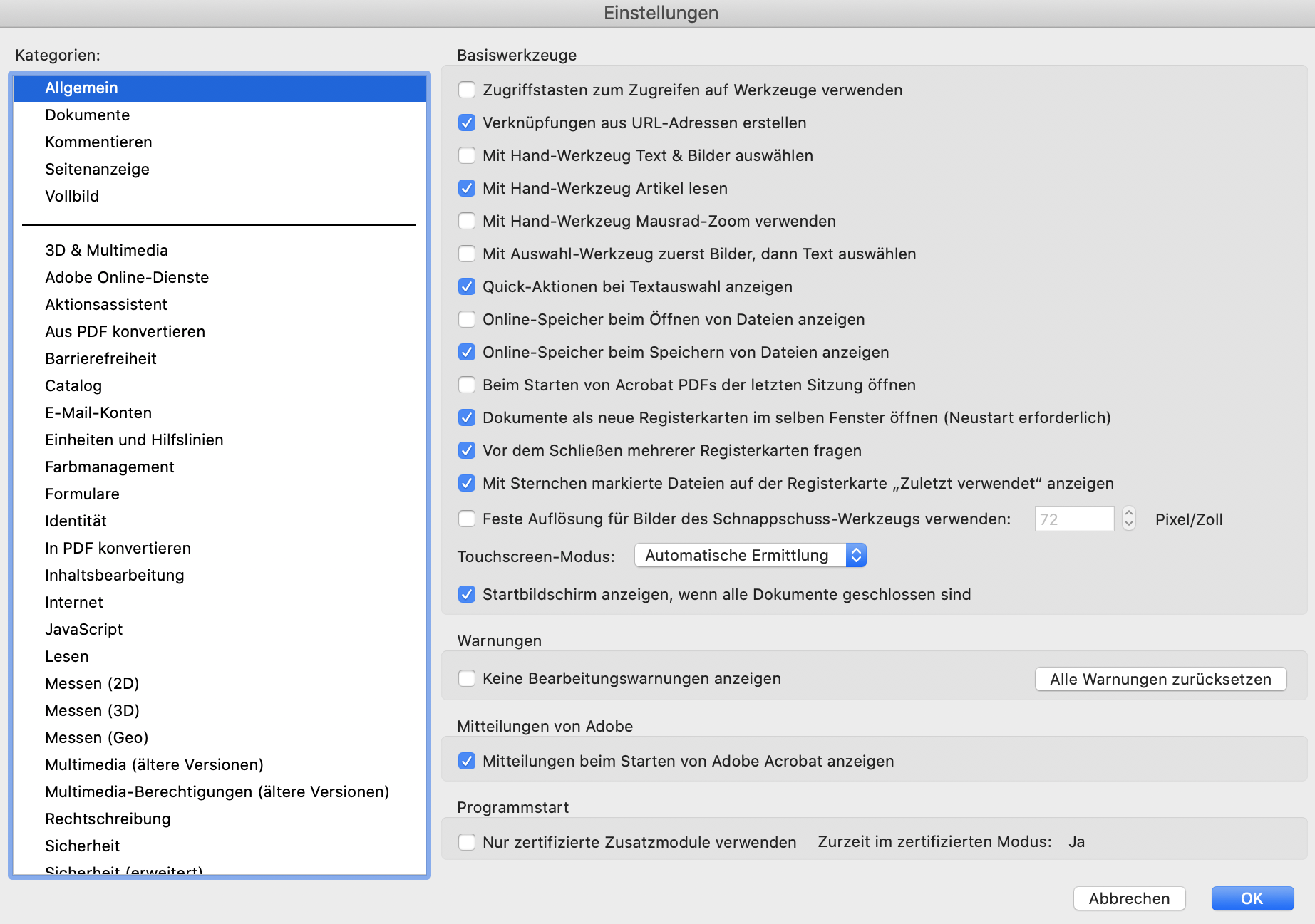Open In PDF konvertieren settings
This screenshot has width=1315, height=924.
(220, 548)
